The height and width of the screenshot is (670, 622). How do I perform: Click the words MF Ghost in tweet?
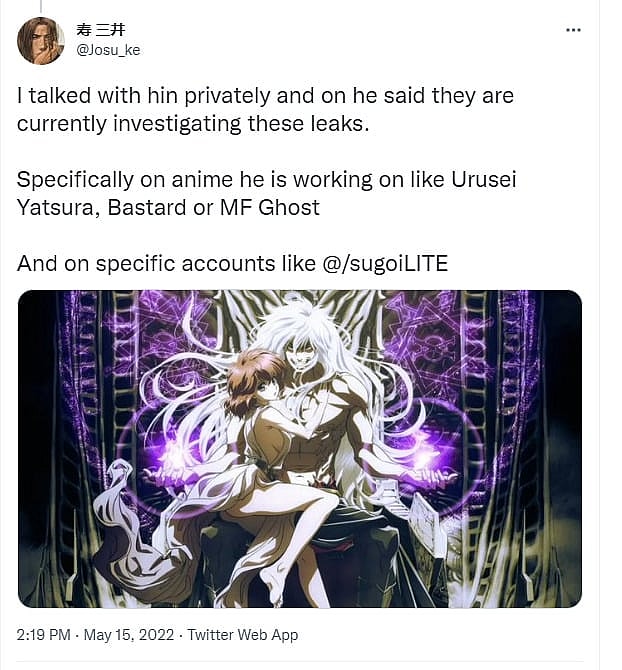[270, 208]
